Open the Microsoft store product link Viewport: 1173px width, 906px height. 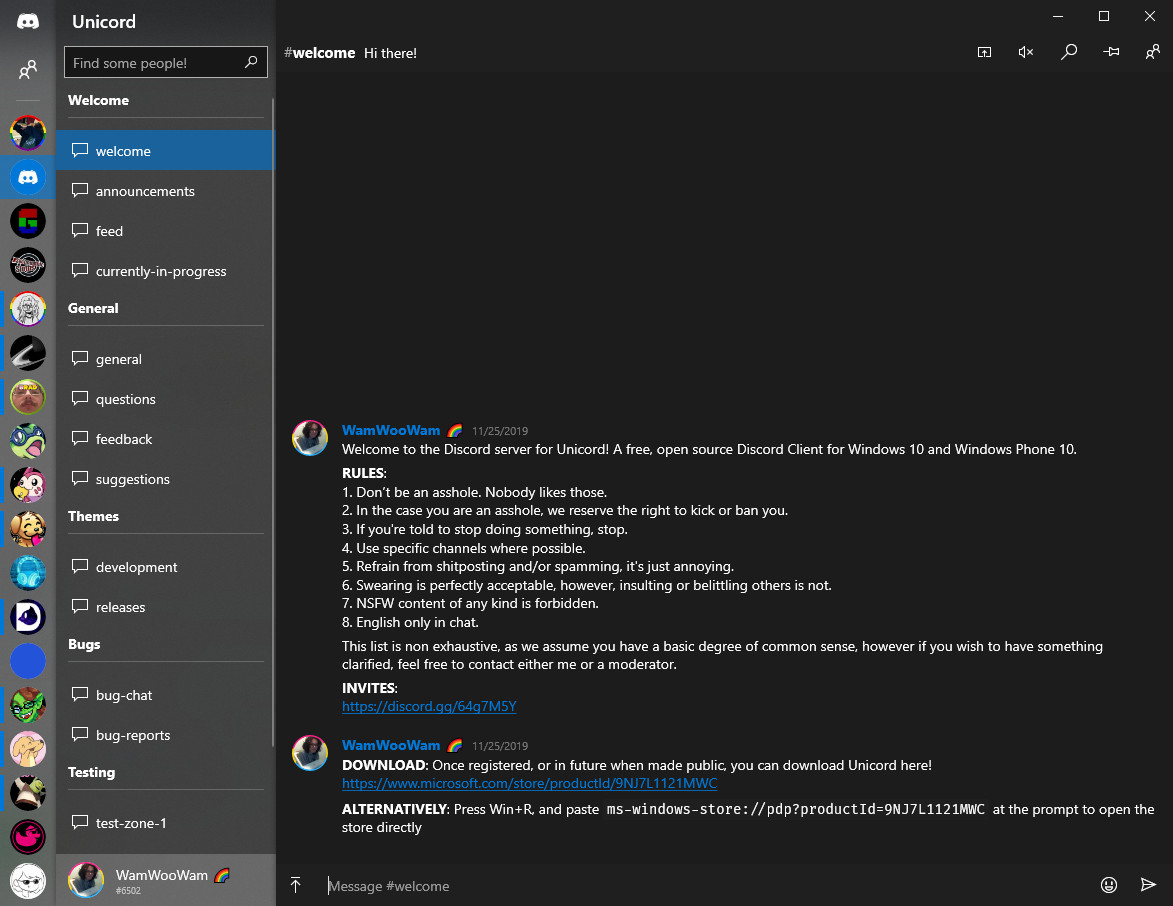[529, 783]
